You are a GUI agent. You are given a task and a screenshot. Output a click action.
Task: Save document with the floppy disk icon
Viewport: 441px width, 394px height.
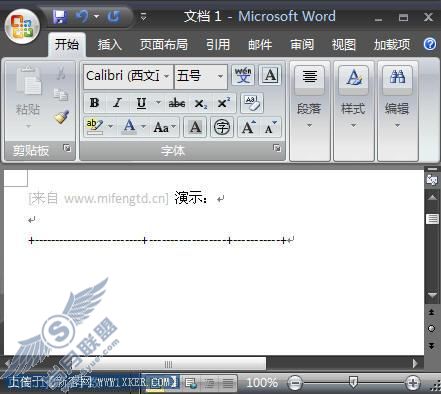pos(60,17)
